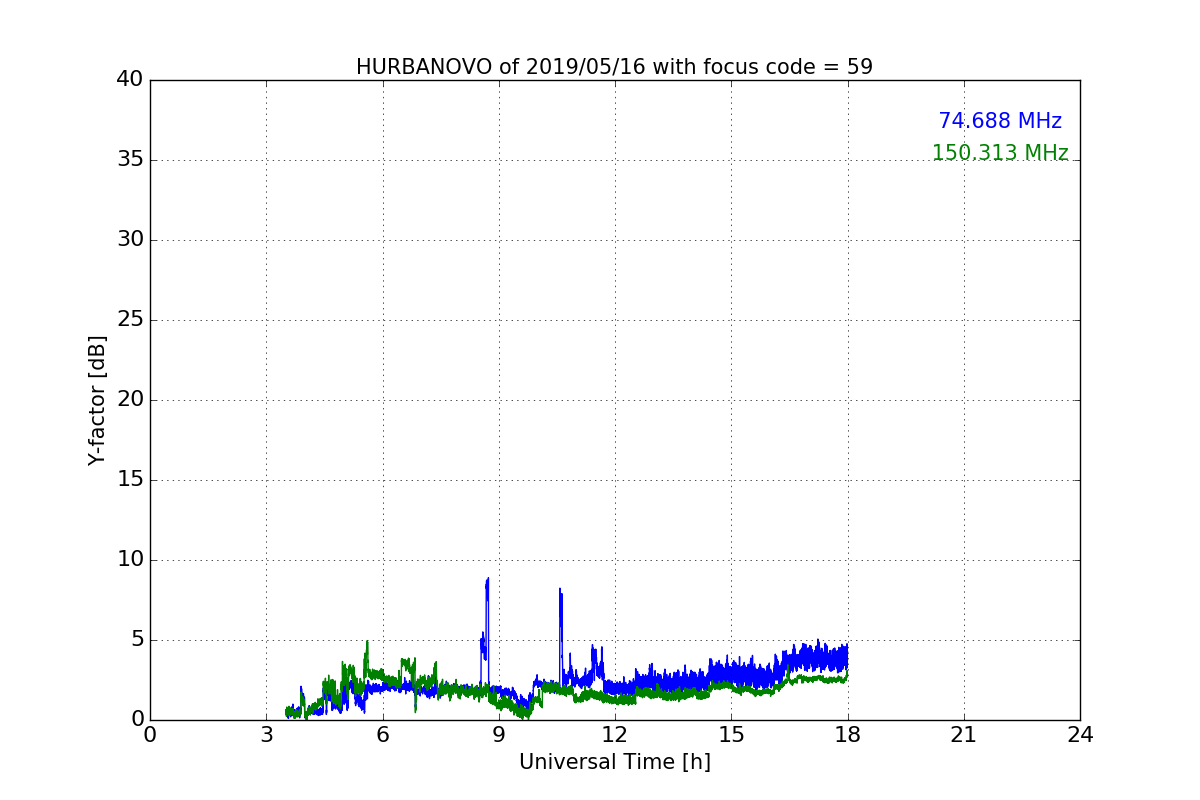
Task: Click the x-axis tick label 3
Action: (x=266, y=735)
